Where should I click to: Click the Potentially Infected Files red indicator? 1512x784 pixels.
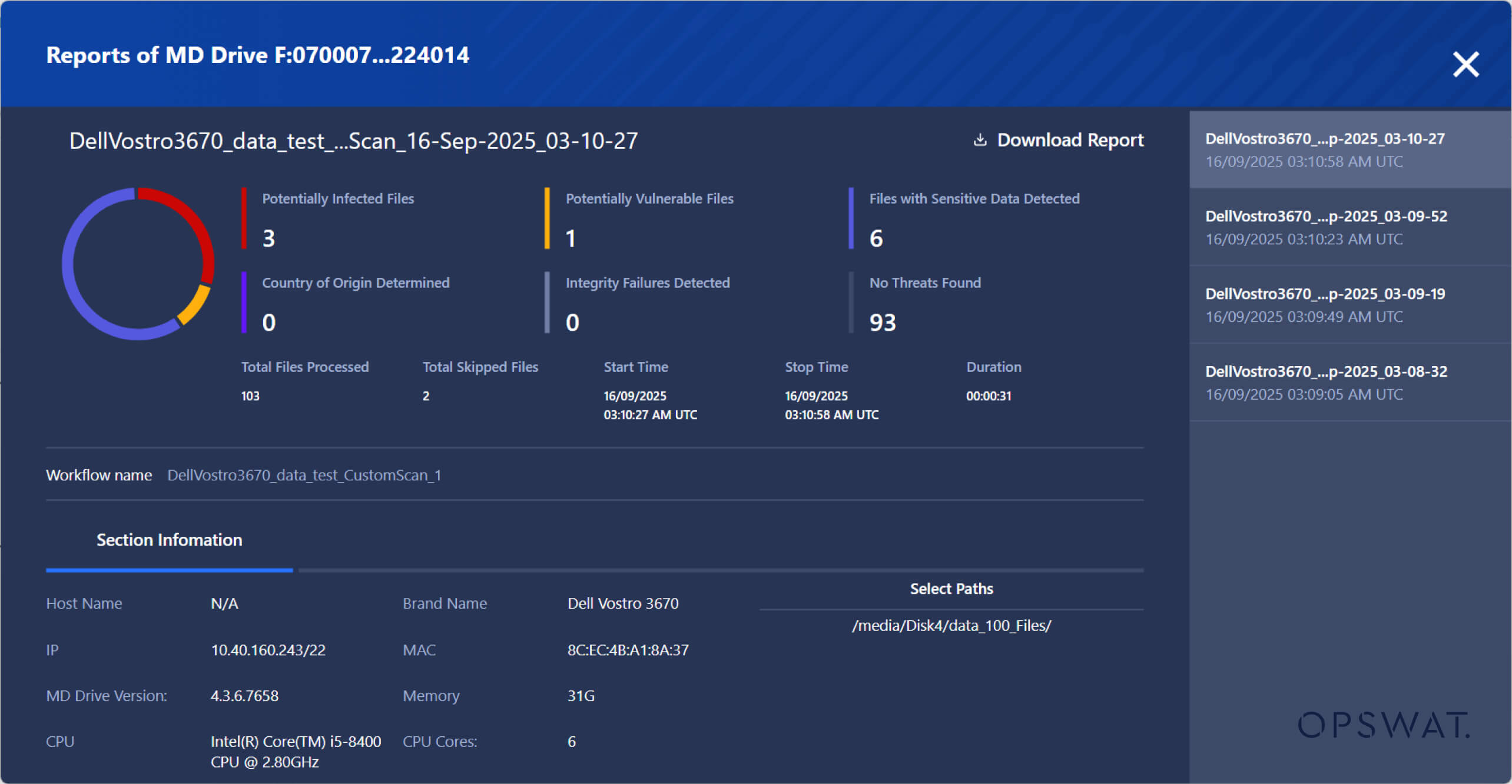243,219
